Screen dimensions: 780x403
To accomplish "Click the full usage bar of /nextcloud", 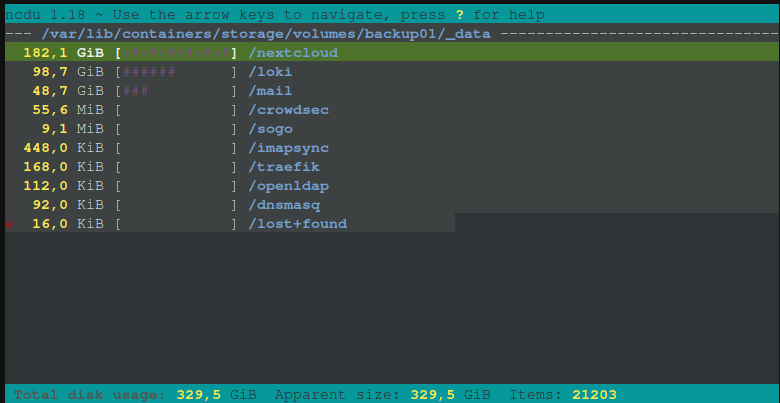I will pos(176,52).
